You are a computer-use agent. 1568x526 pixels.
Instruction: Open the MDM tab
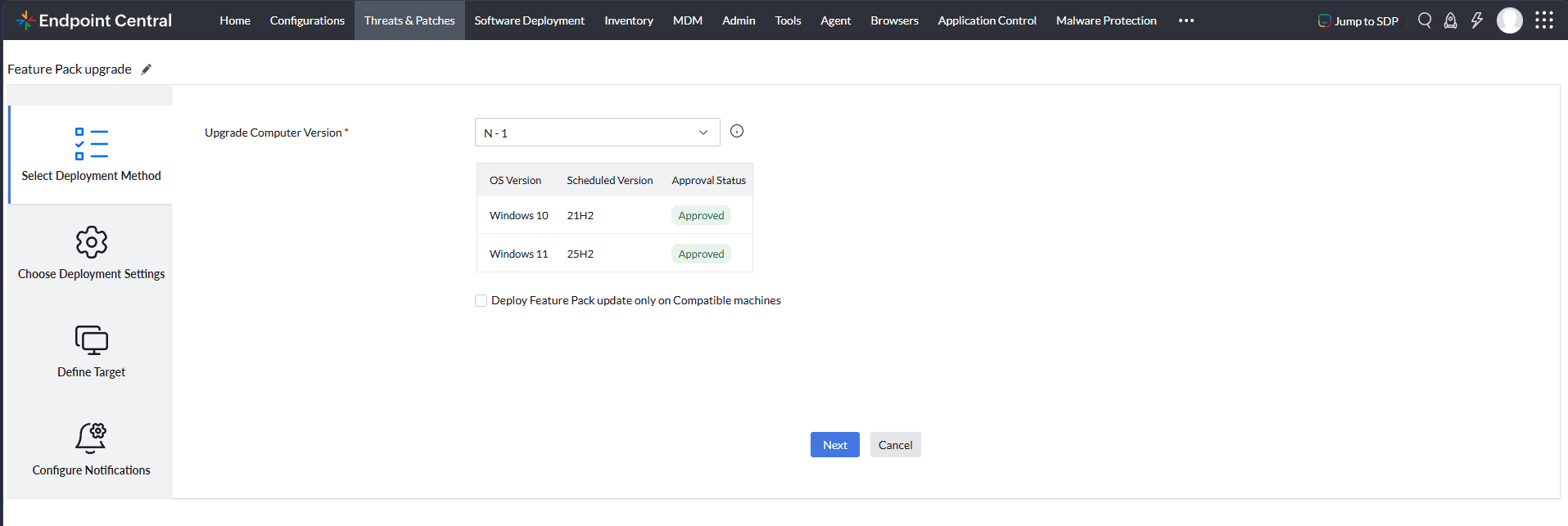[x=688, y=20]
